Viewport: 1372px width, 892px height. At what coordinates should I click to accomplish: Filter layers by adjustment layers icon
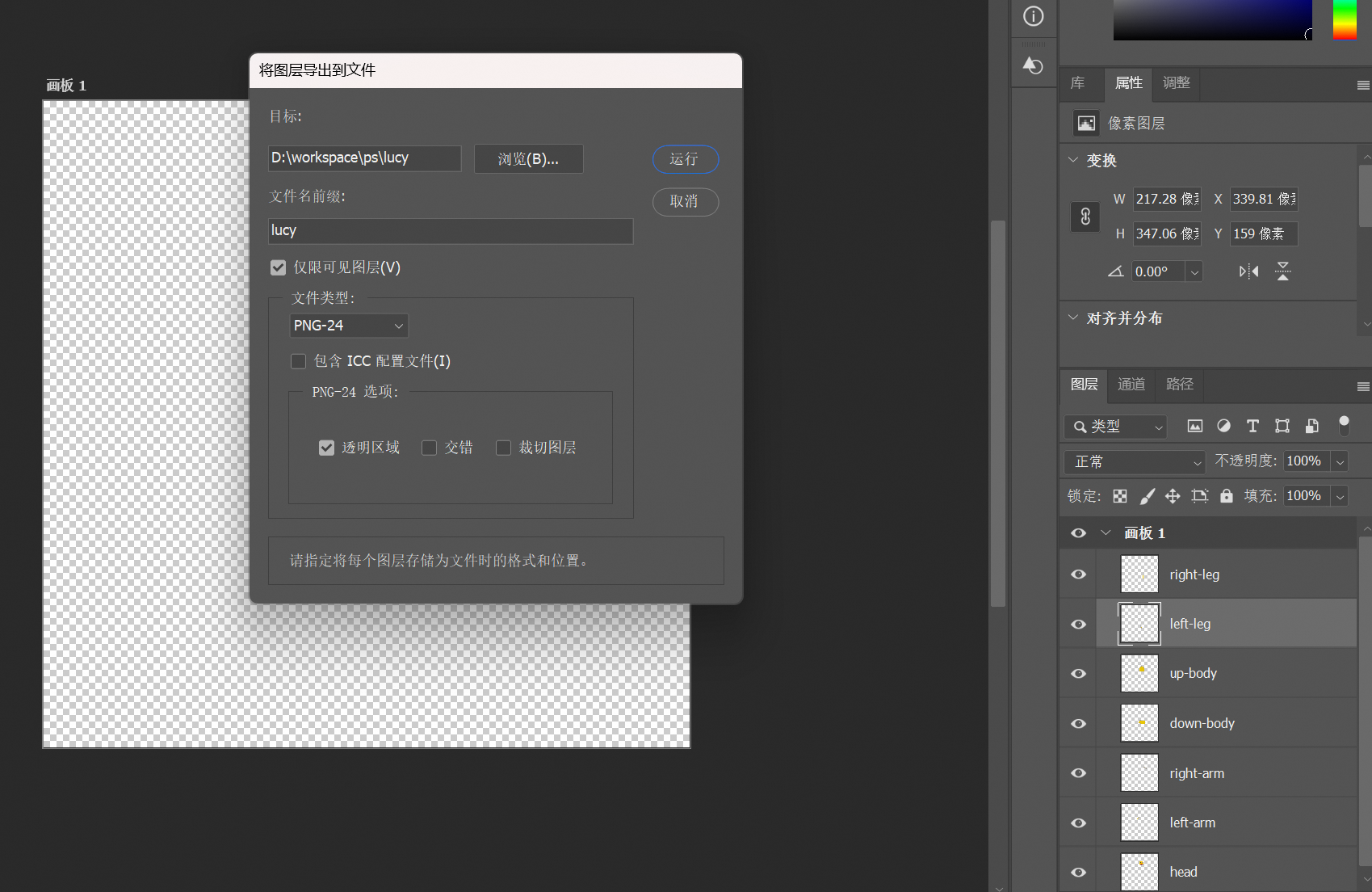click(x=1224, y=426)
